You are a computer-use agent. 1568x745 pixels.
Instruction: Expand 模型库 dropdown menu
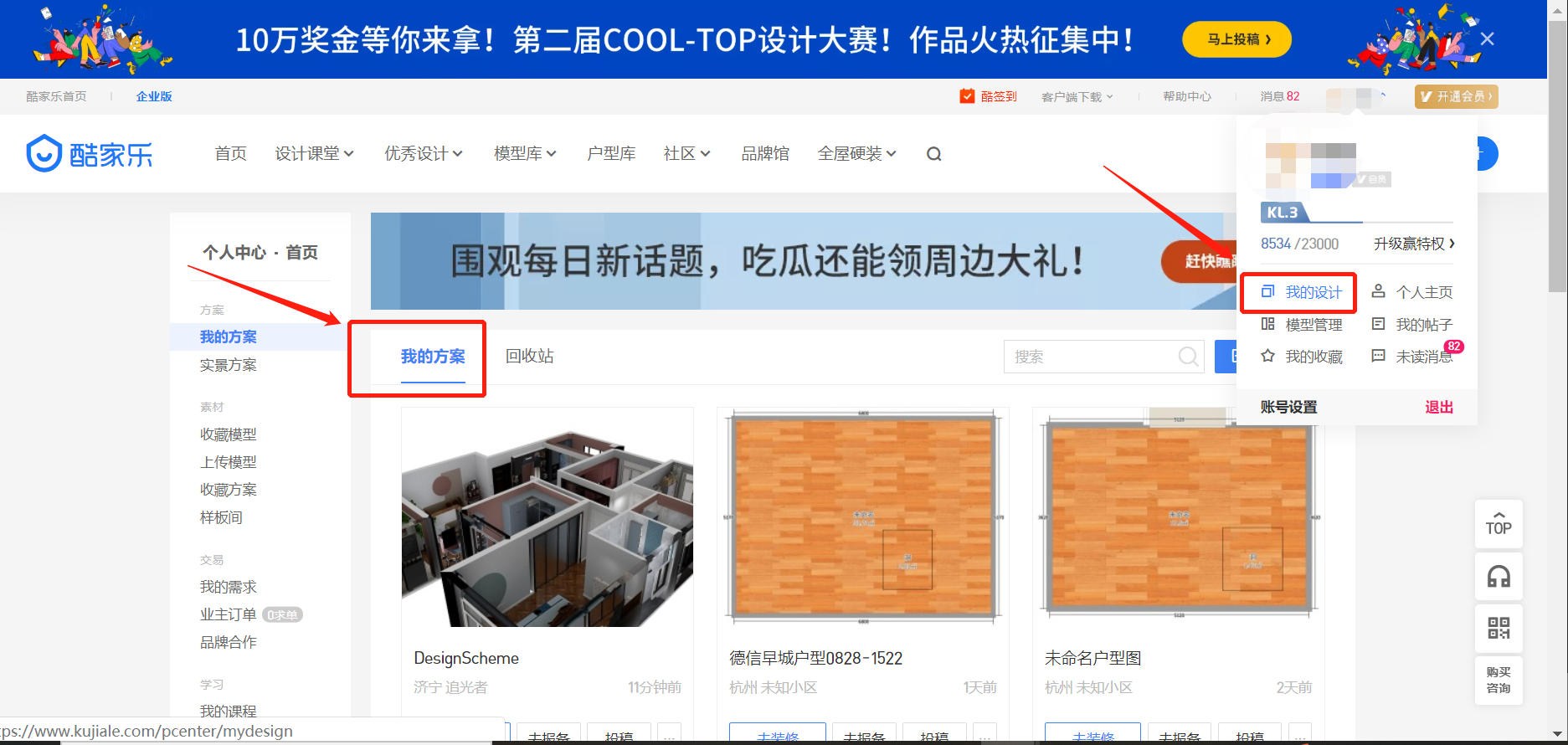tap(525, 154)
